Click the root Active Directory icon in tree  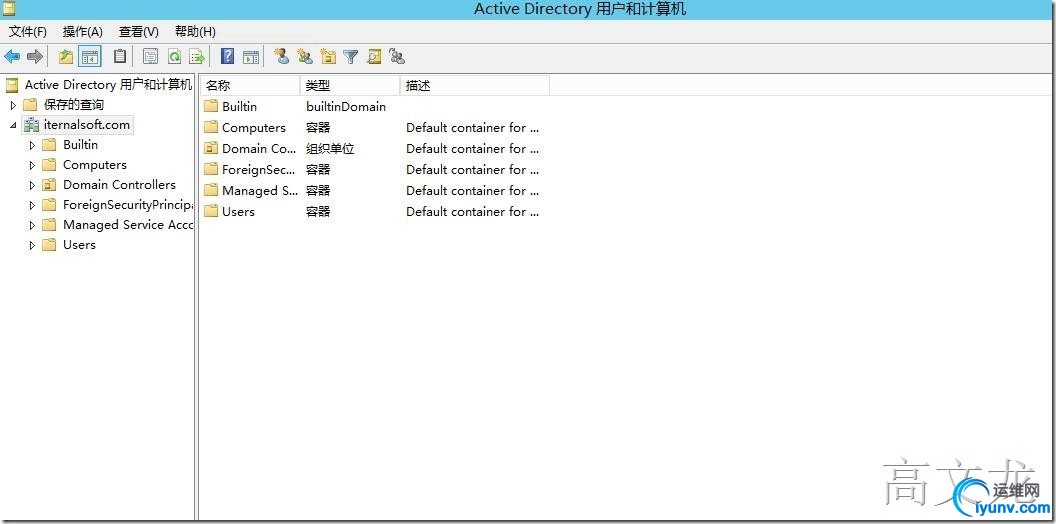click(x=11, y=85)
